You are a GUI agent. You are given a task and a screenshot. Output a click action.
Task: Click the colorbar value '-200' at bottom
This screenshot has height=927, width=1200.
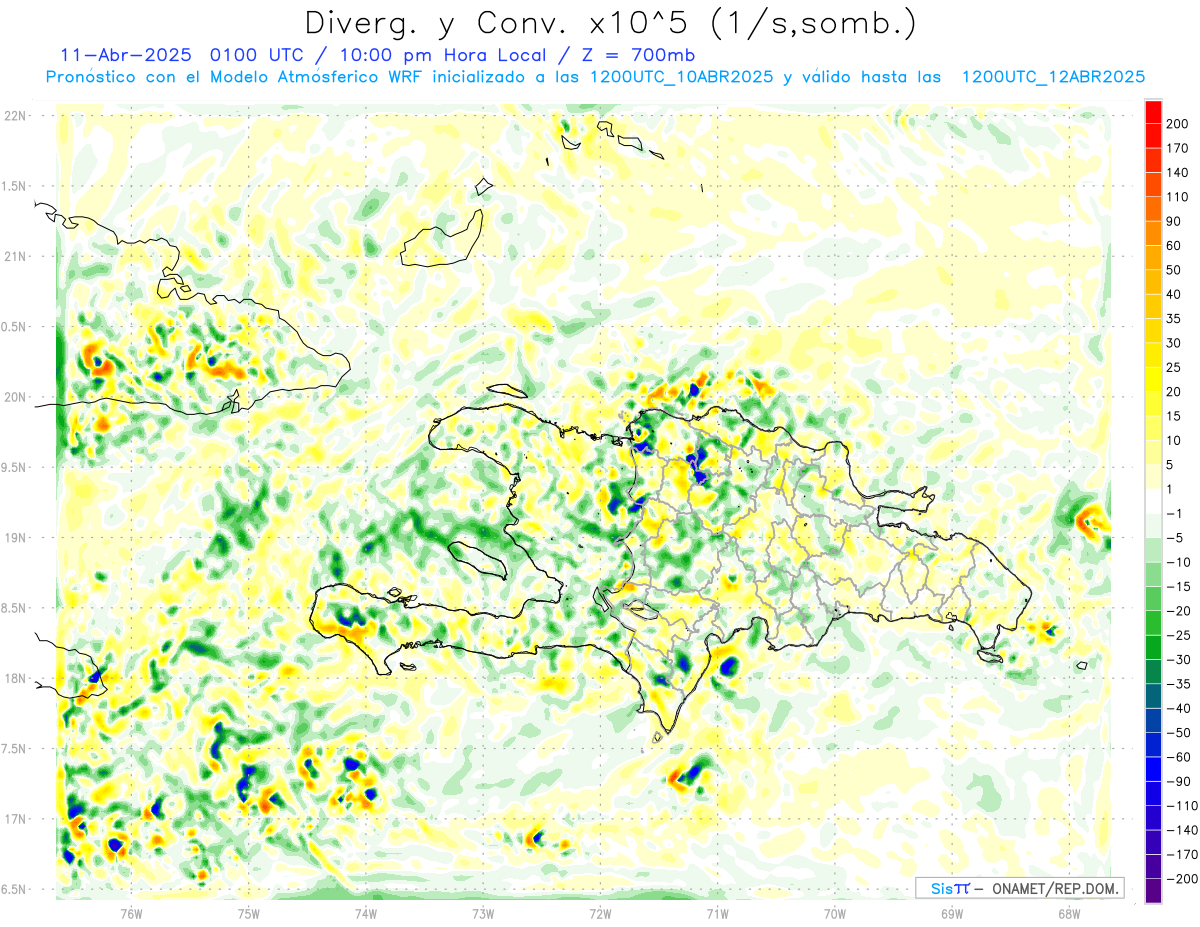(1182, 879)
